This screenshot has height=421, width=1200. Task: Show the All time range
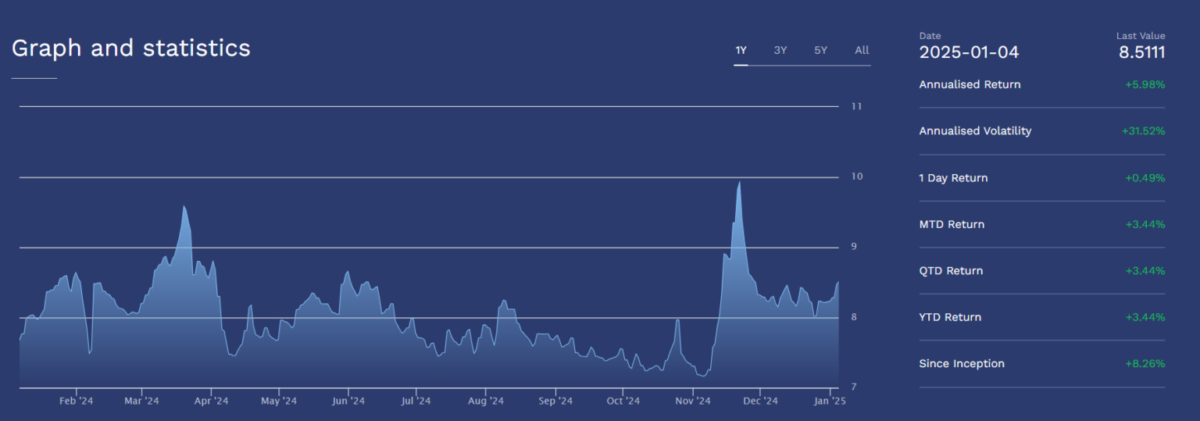click(861, 50)
